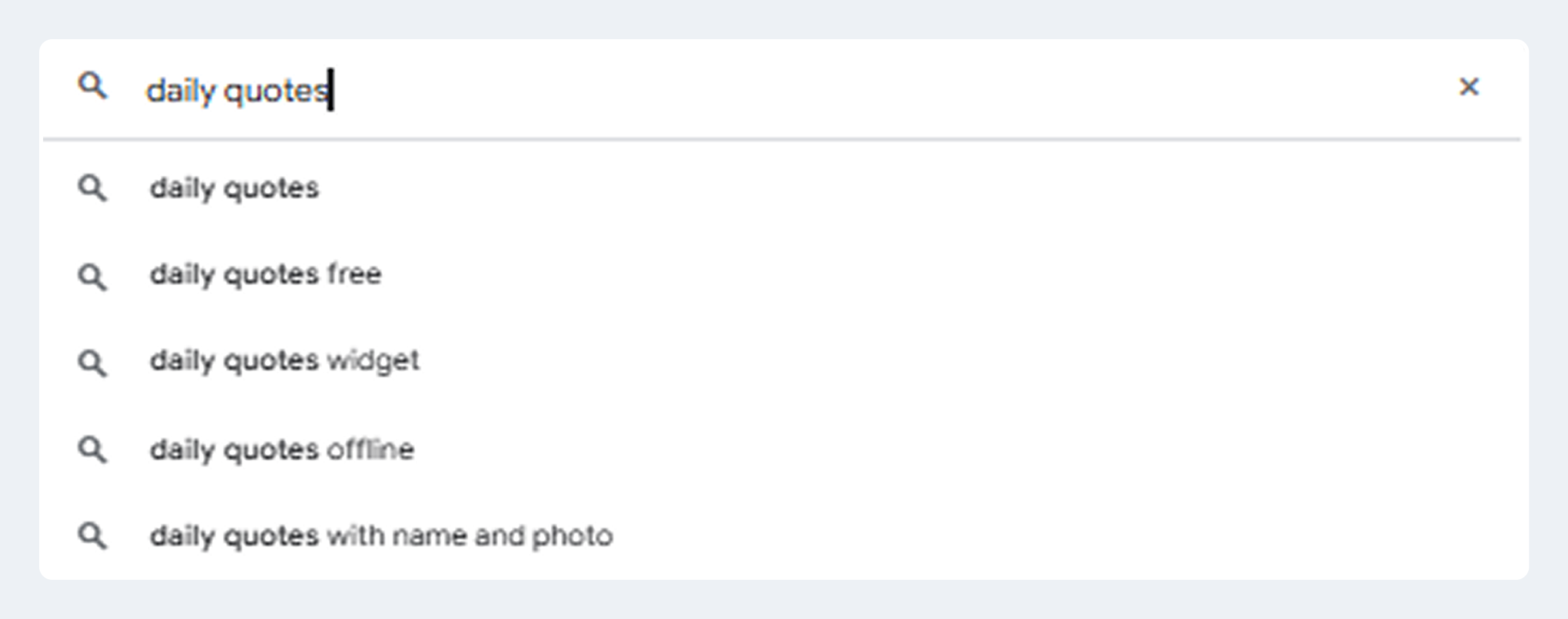Pick the 'daily quotes widget' suggestion
1568x619 pixels.
coord(284,361)
